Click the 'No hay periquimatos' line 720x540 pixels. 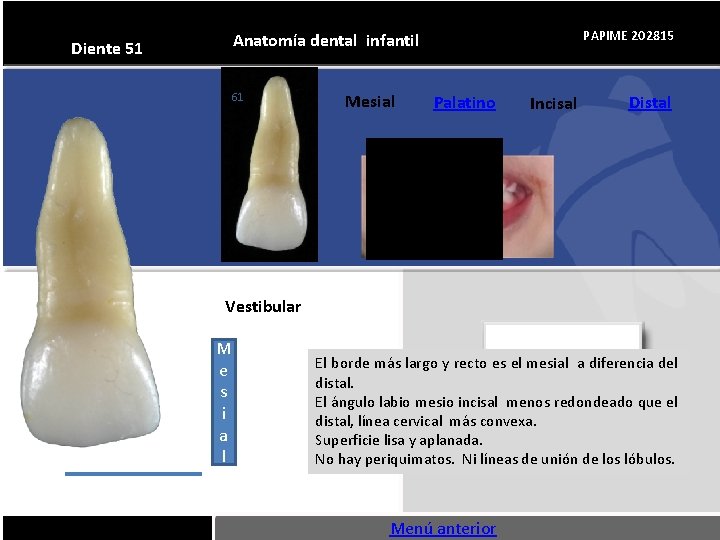click(495, 459)
